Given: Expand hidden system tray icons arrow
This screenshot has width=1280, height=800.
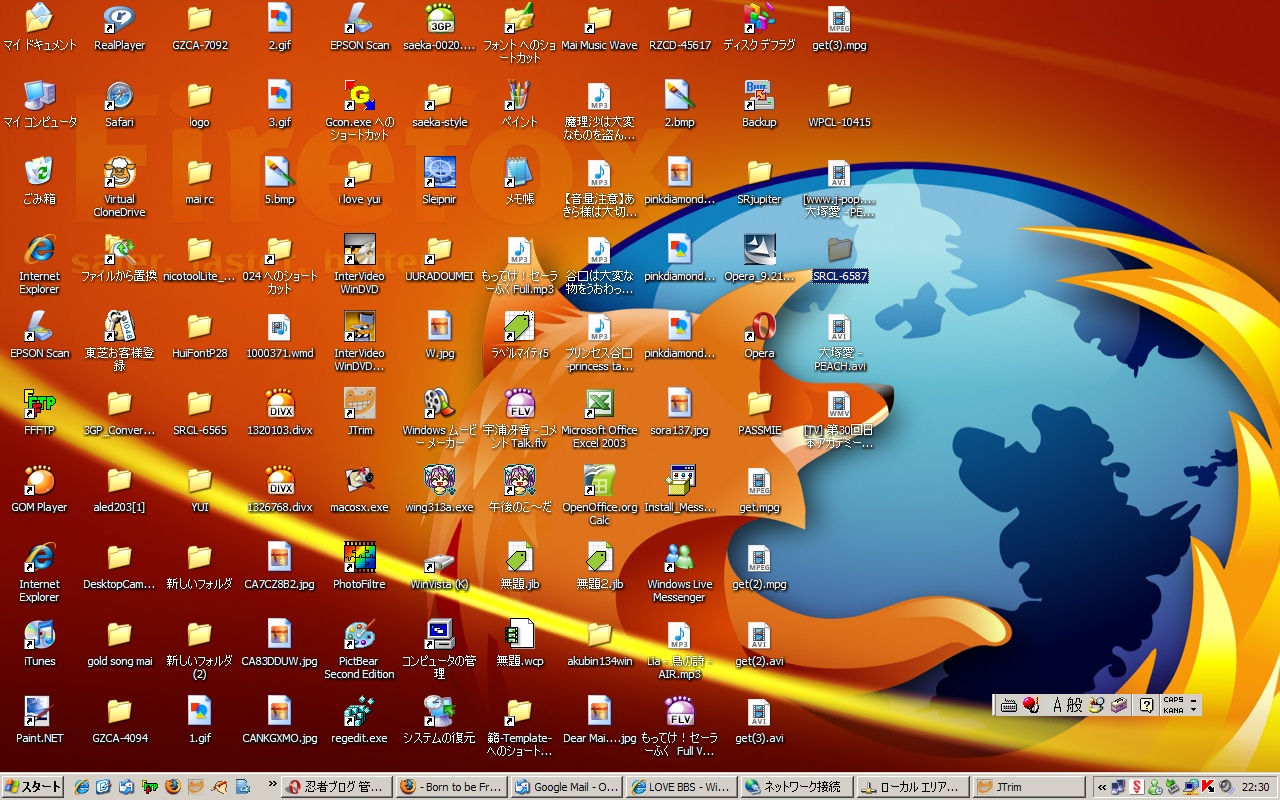Looking at the screenshot, I should (x=1101, y=787).
